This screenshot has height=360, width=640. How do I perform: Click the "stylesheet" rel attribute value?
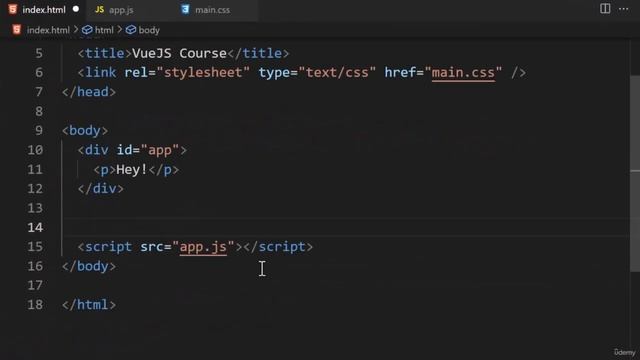[203, 73]
